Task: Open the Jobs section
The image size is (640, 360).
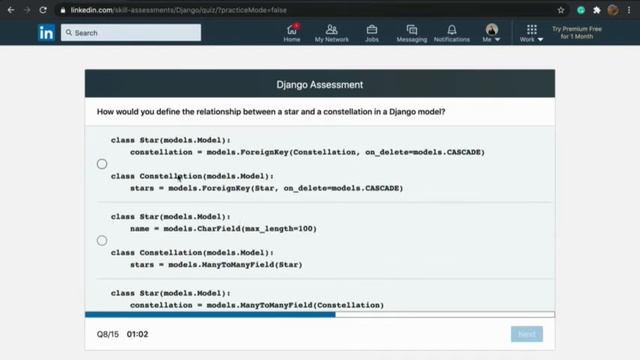Action: (371, 33)
